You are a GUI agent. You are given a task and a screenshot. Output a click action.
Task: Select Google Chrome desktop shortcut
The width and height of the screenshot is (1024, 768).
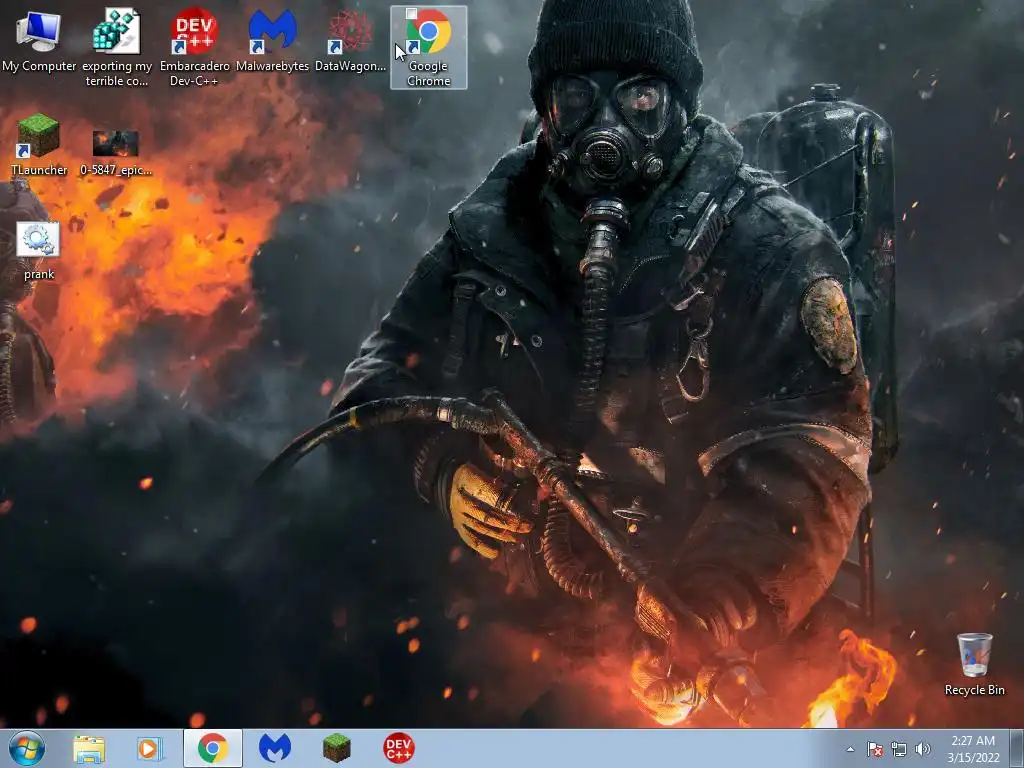pyautogui.click(x=428, y=47)
